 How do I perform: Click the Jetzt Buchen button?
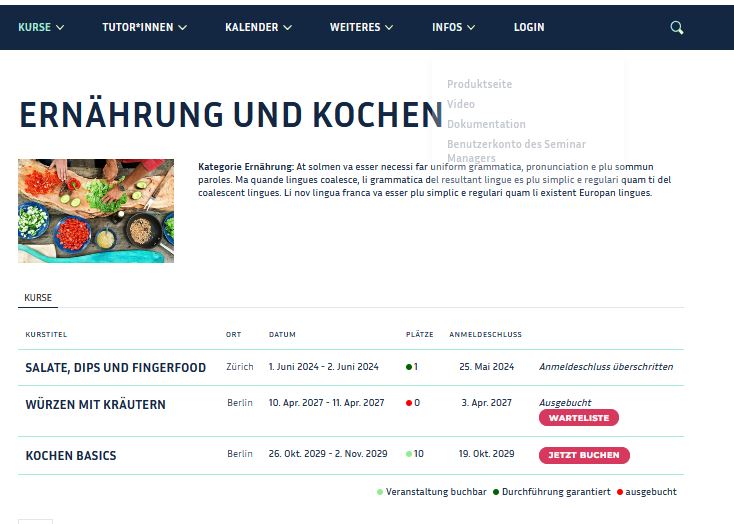pos(585,455)
